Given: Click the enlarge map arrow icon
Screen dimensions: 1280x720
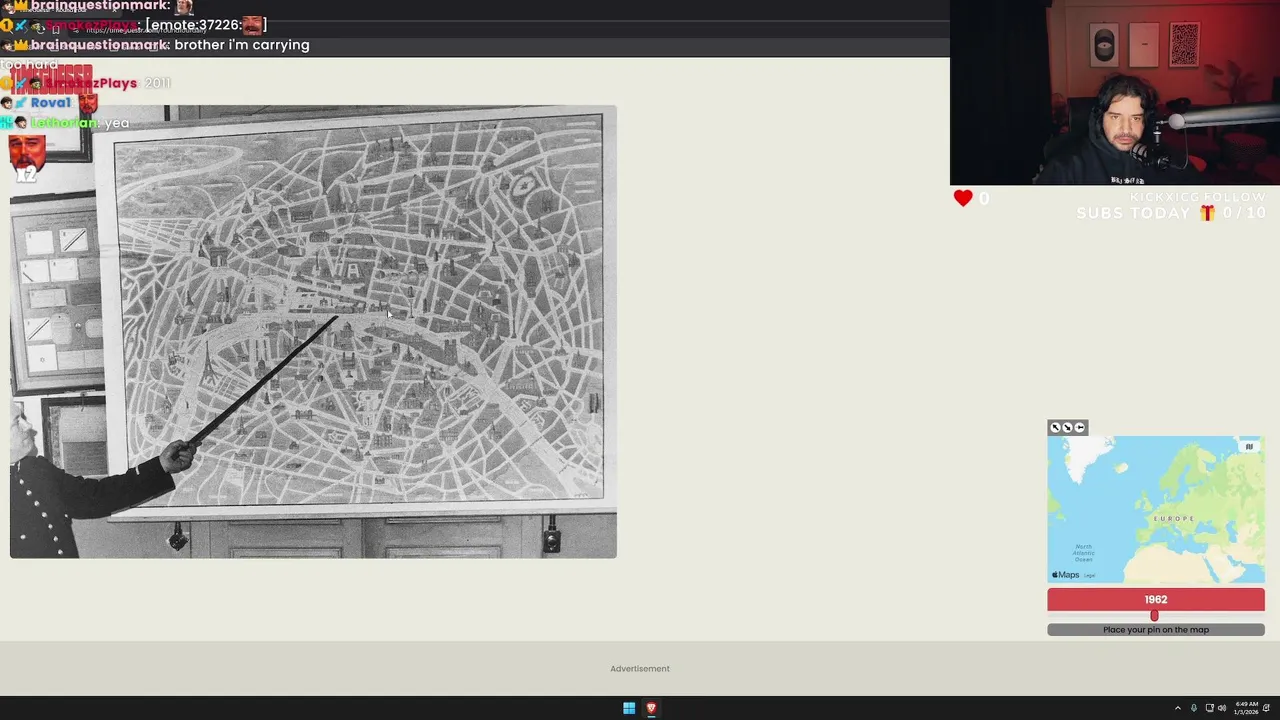Looking at the screenshot, I should click(x=1056, y=427).
